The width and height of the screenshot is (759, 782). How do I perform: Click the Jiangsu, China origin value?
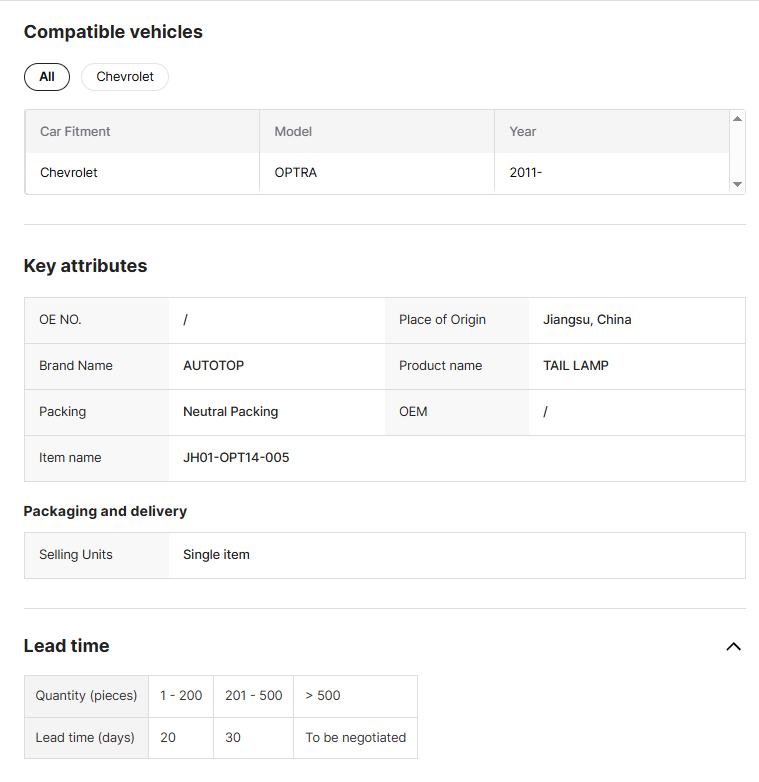coord(587,320)
